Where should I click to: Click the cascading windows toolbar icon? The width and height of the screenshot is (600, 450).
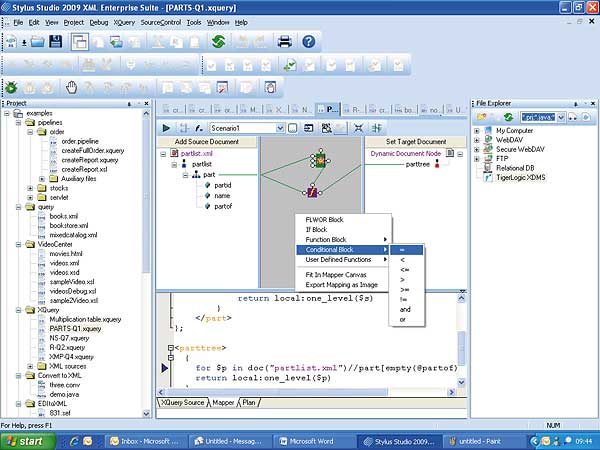tap(80, 42)
